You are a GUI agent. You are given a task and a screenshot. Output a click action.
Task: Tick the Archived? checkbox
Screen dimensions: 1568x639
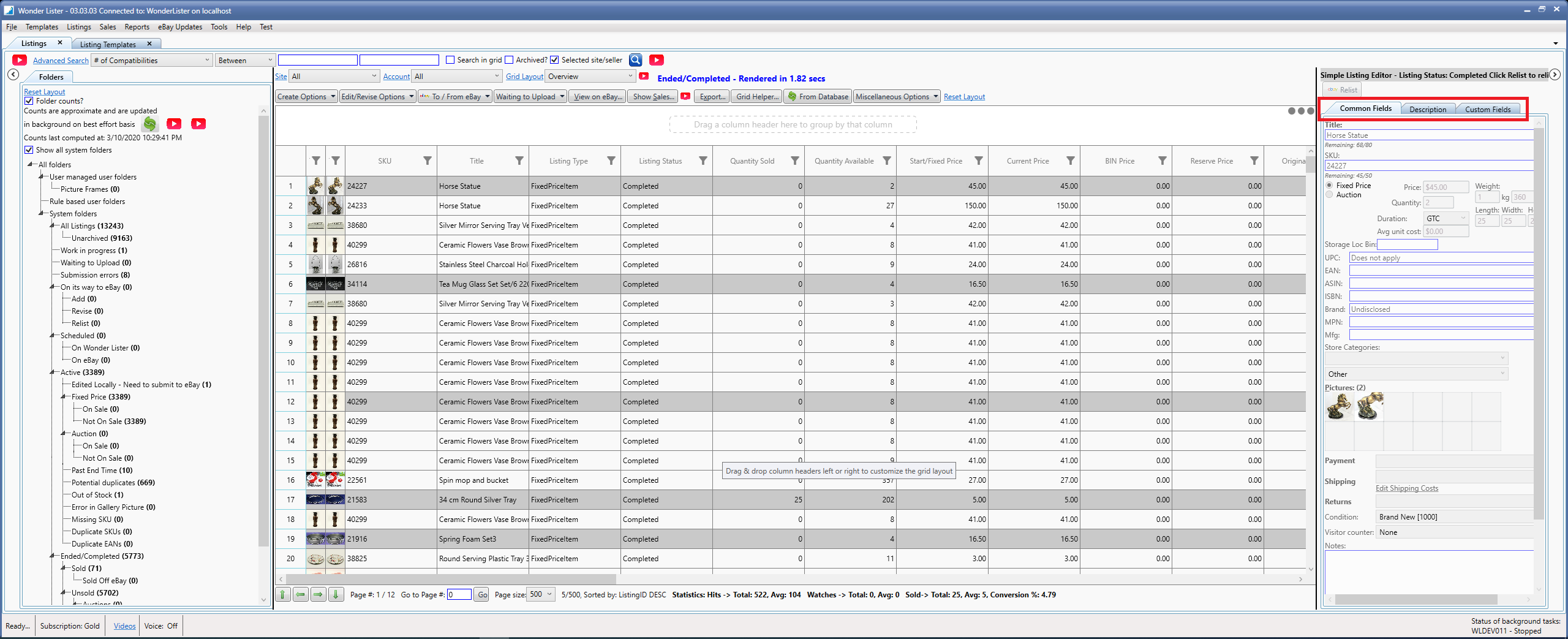[509, 60]
